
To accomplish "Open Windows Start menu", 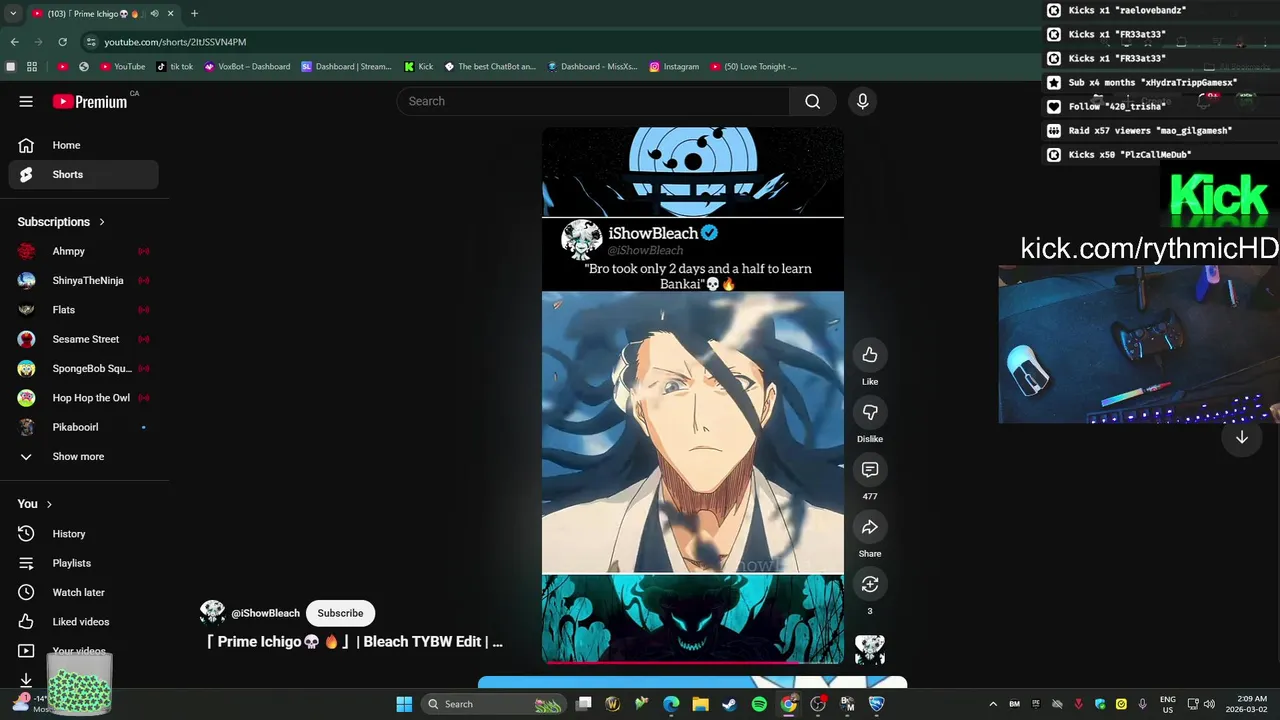I will pos(404,704).
